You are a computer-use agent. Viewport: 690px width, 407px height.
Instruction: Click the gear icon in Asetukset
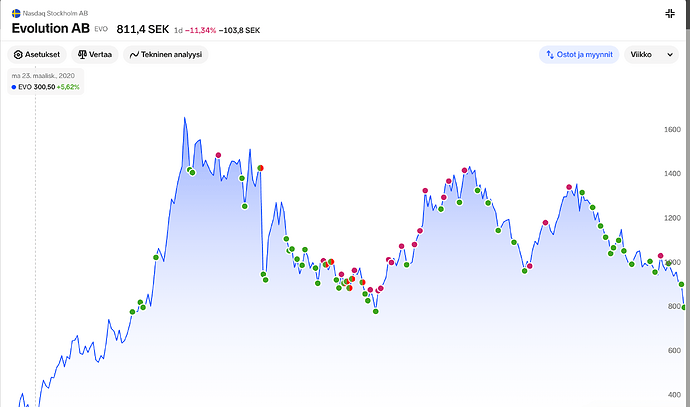coord(18,54)
